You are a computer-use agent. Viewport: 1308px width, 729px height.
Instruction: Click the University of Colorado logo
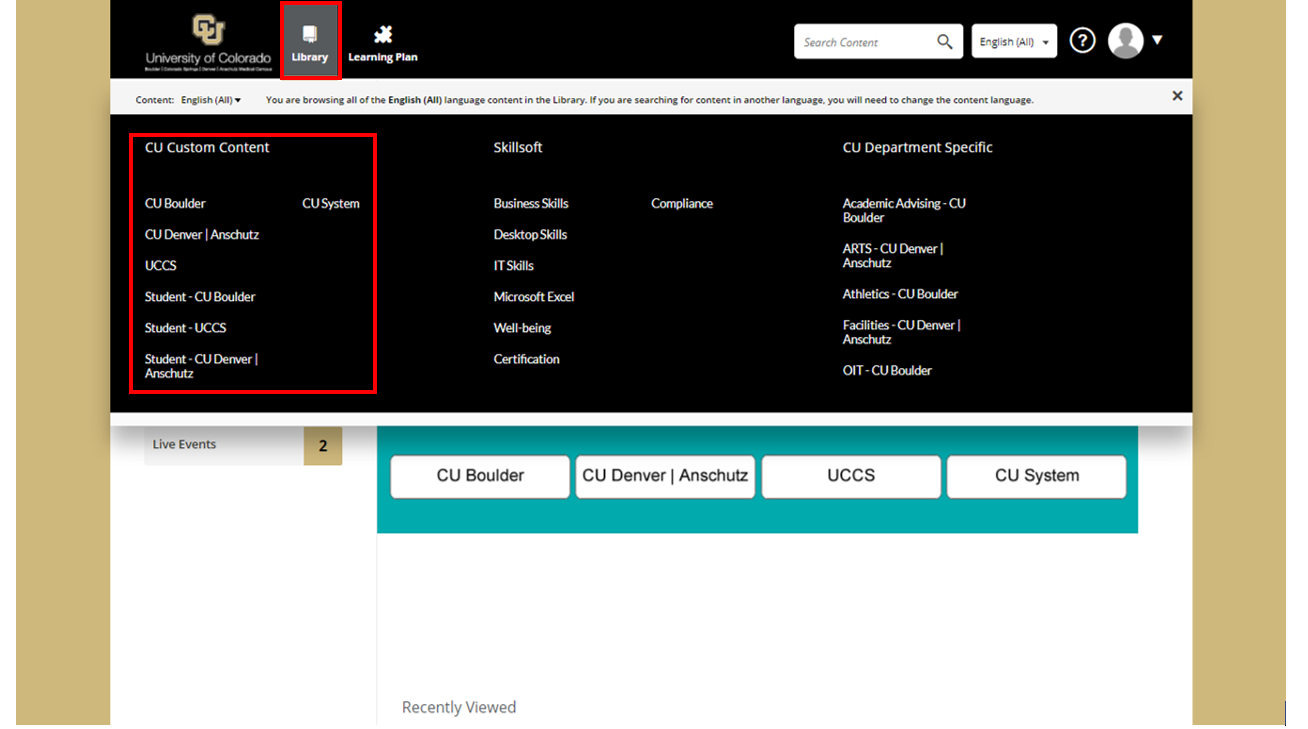tap(208, 42)
